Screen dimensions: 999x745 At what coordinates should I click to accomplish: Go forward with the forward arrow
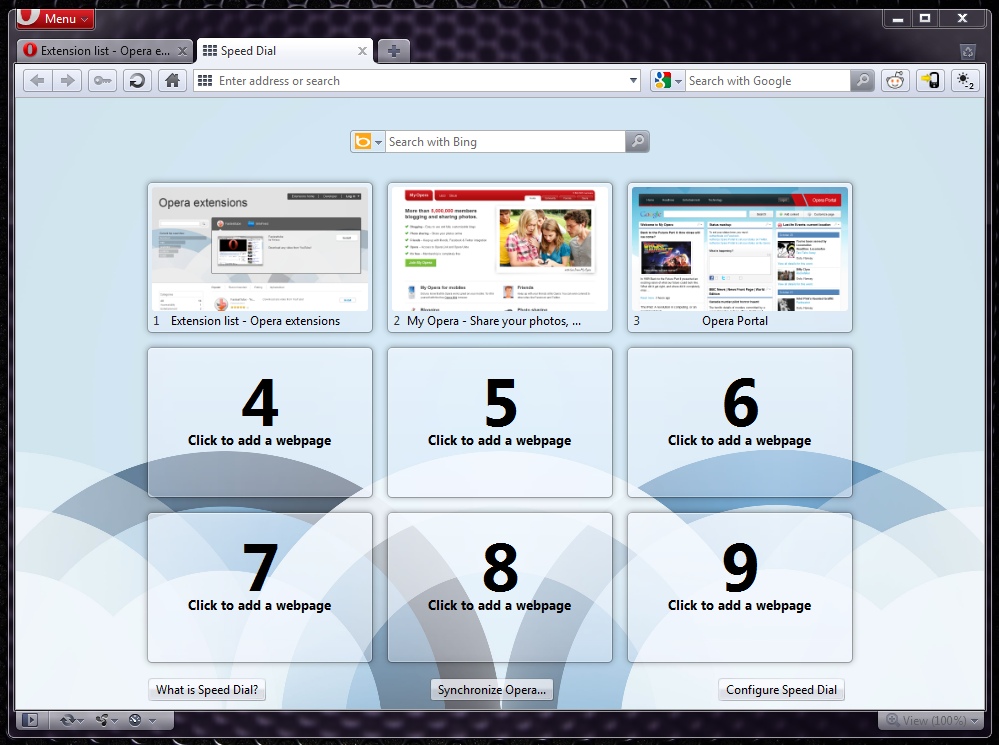pos(68,81)
